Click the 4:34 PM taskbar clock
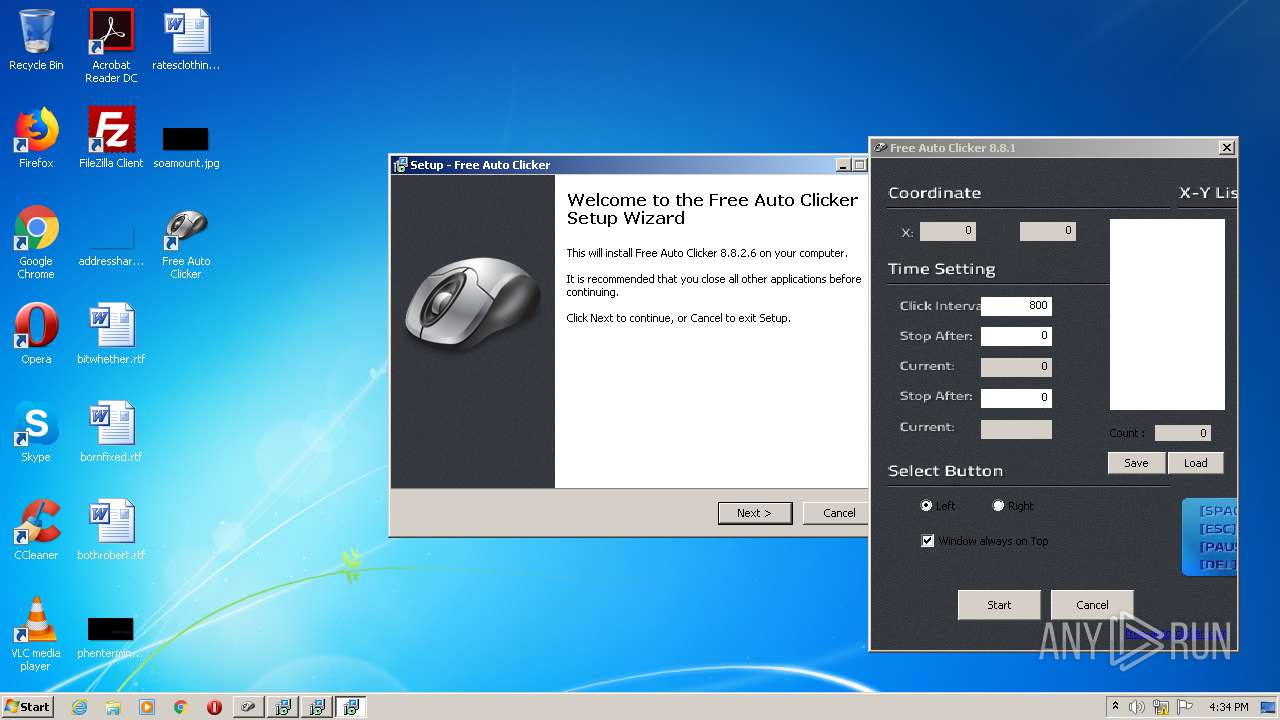 coord(1228,707)
